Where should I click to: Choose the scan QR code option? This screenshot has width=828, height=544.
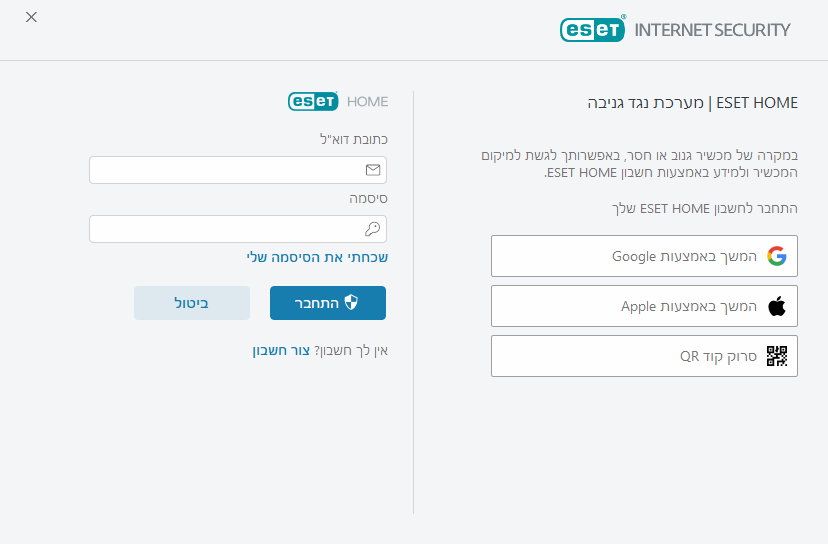click(x=644, y=356)
